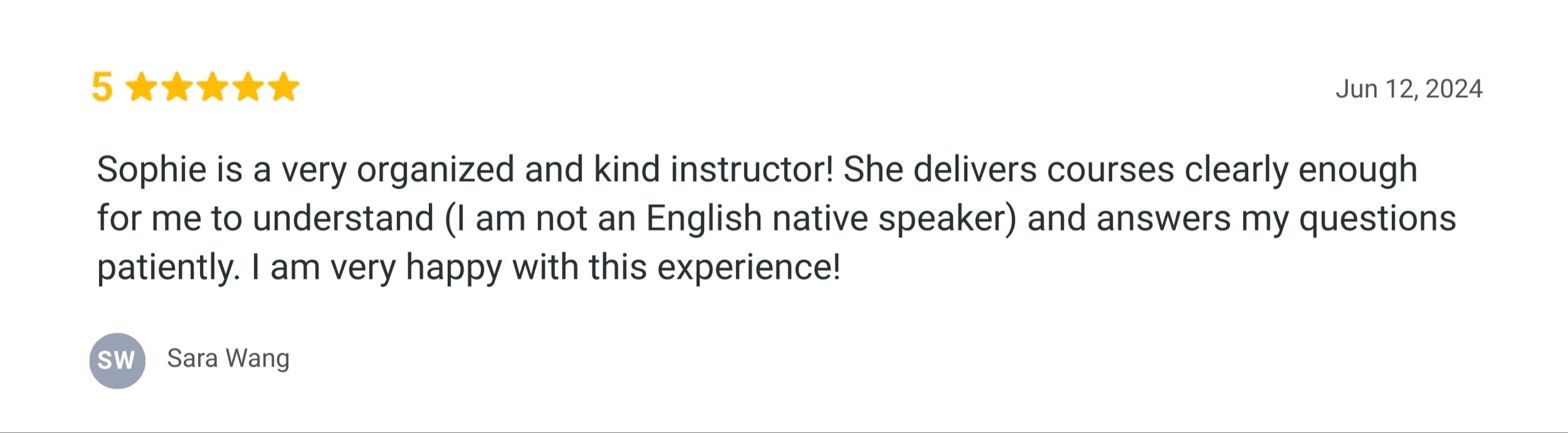Click the word "patiently." in the last line

(169, 268)
